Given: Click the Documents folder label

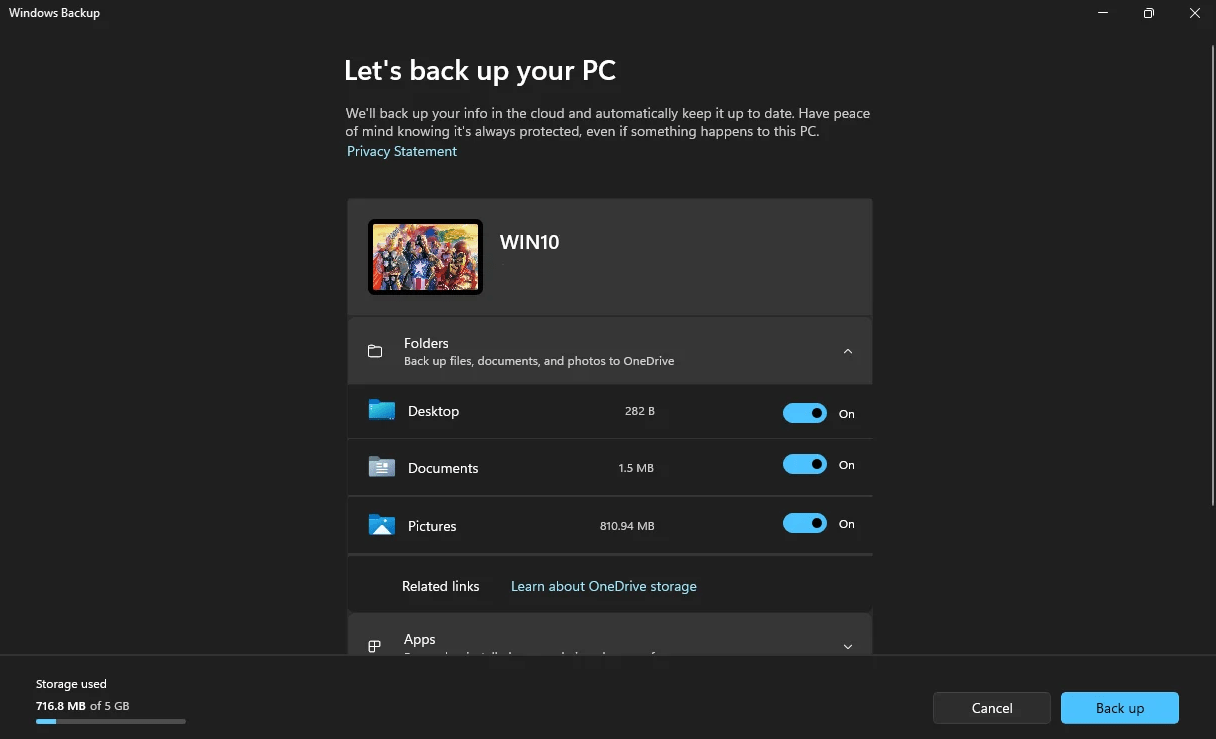Looking at the screenshot, I should [x=443, y=468].
